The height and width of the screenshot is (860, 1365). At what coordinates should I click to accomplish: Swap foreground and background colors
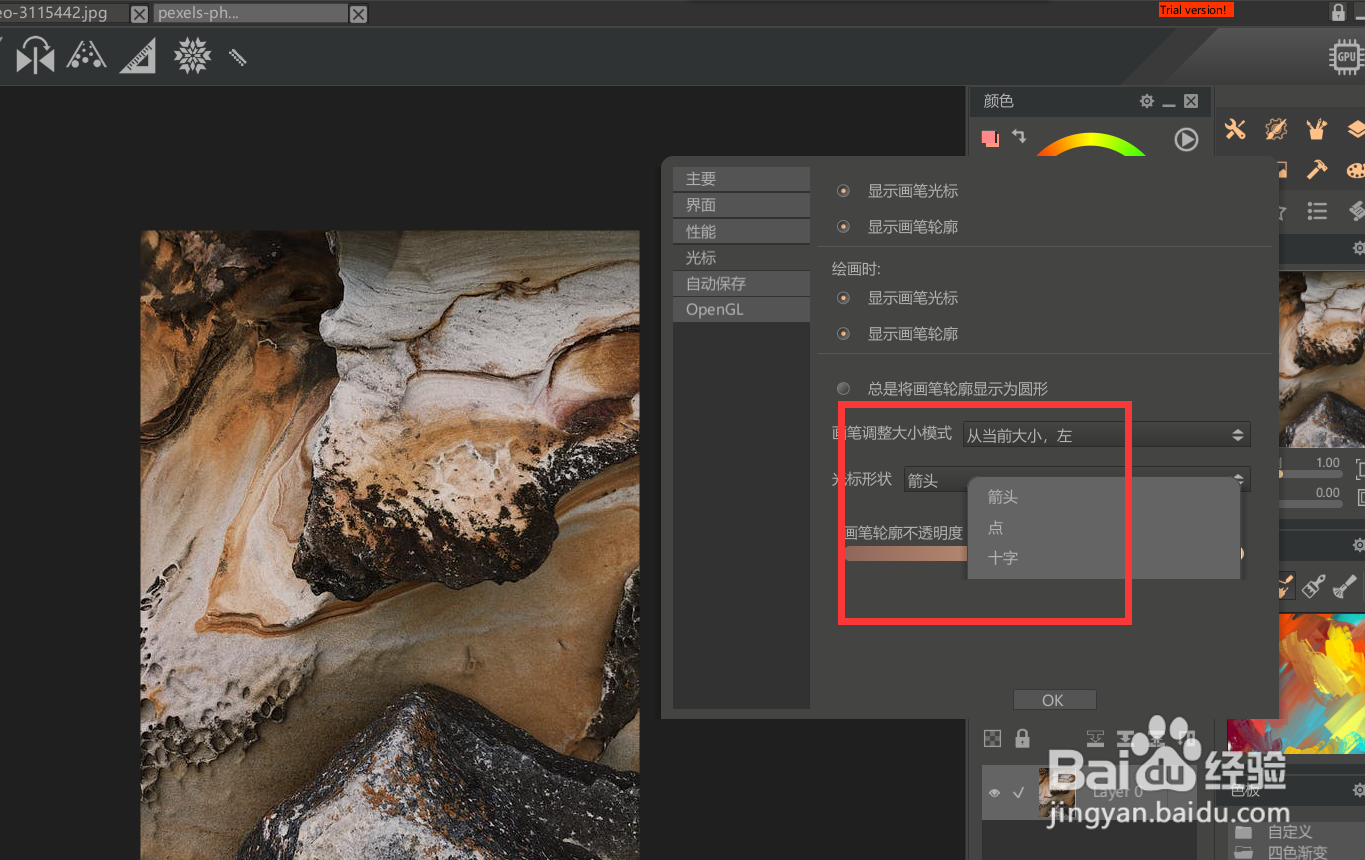click(x=1019, y=135)
